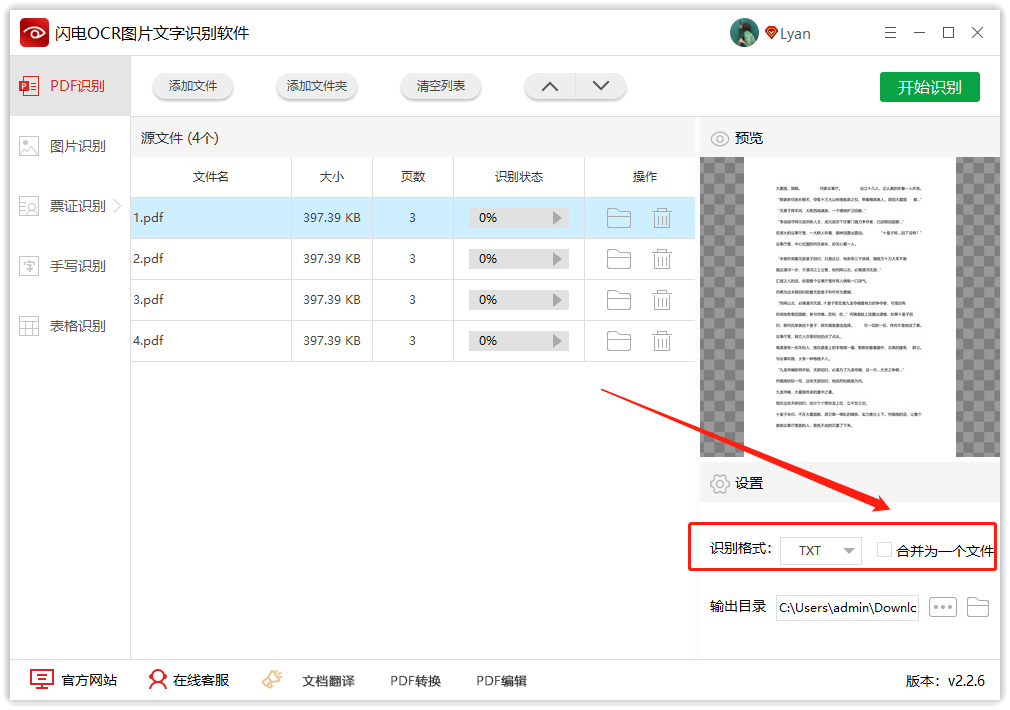Open the folder for 3.pdf
Viewport: 1010px width, 710px height.
619,300
